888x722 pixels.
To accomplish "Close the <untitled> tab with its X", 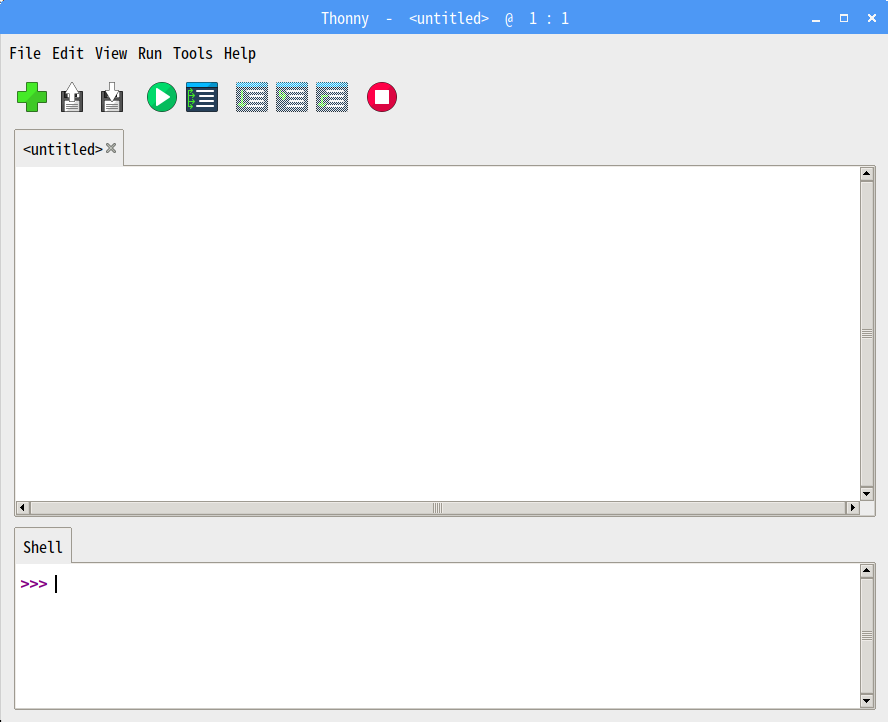I will pyautogui.click(x=111, y=148).
